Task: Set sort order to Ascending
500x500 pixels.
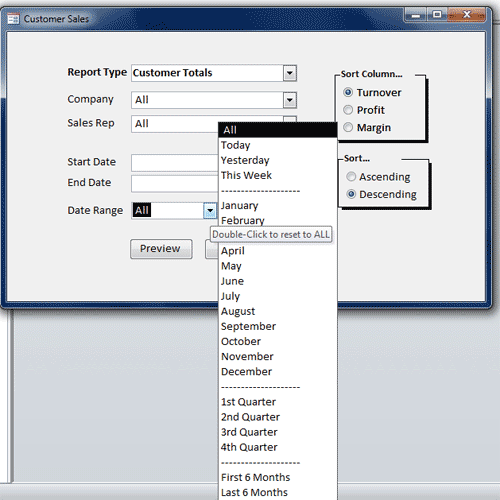Action: [351, 176]
